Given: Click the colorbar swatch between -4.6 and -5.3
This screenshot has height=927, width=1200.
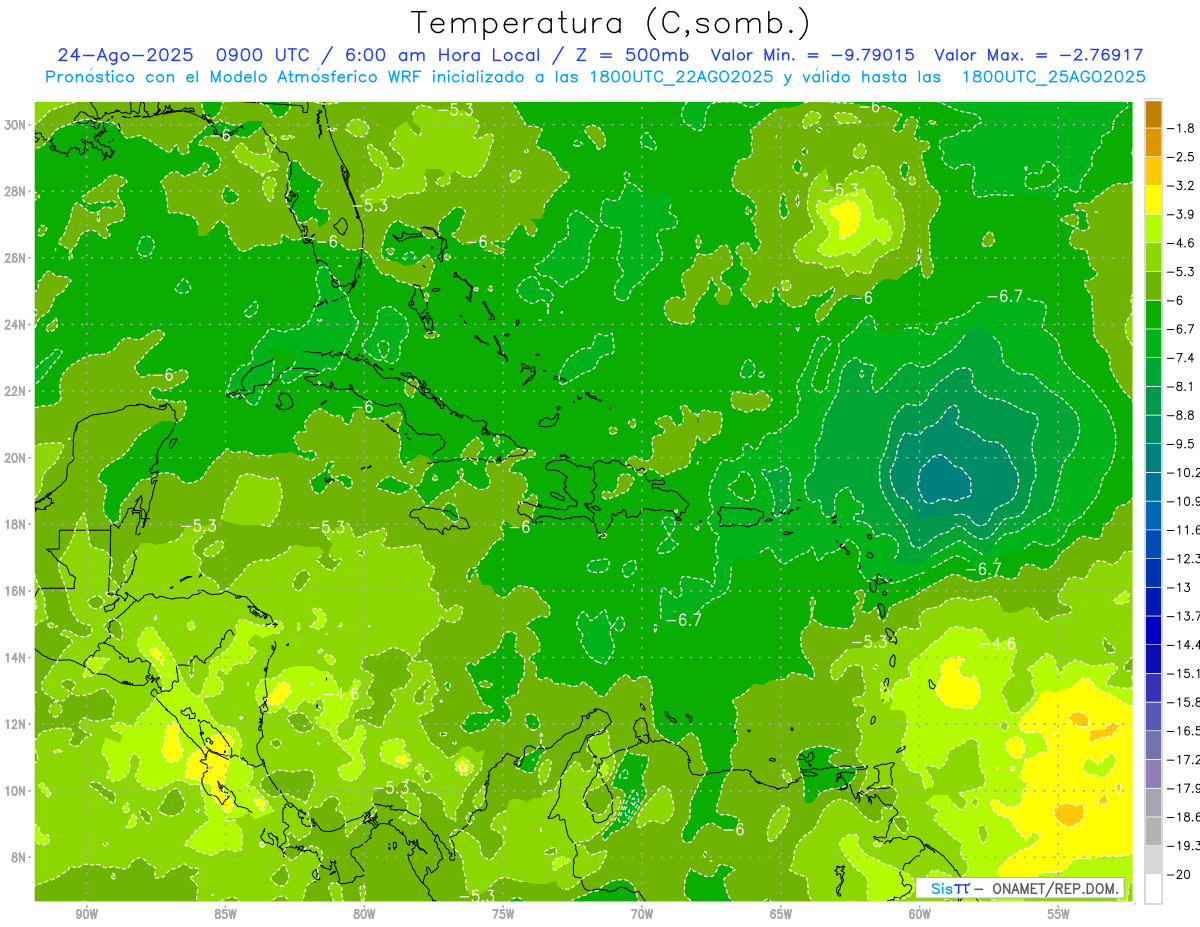Looking at the screenshot, I should [1153, 257].
